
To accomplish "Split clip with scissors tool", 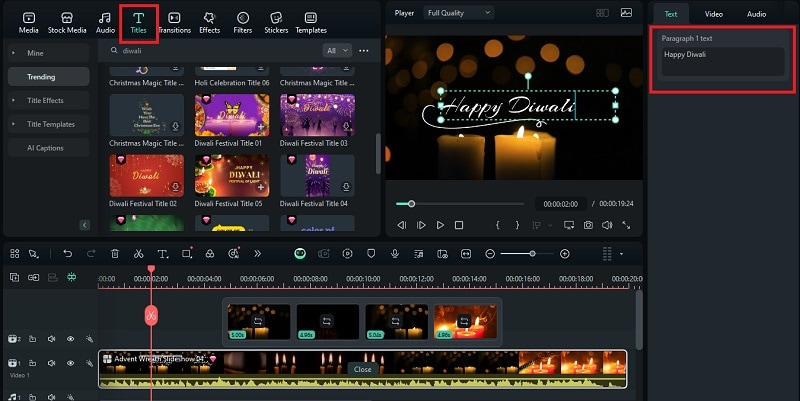I will tap(138, 254).
